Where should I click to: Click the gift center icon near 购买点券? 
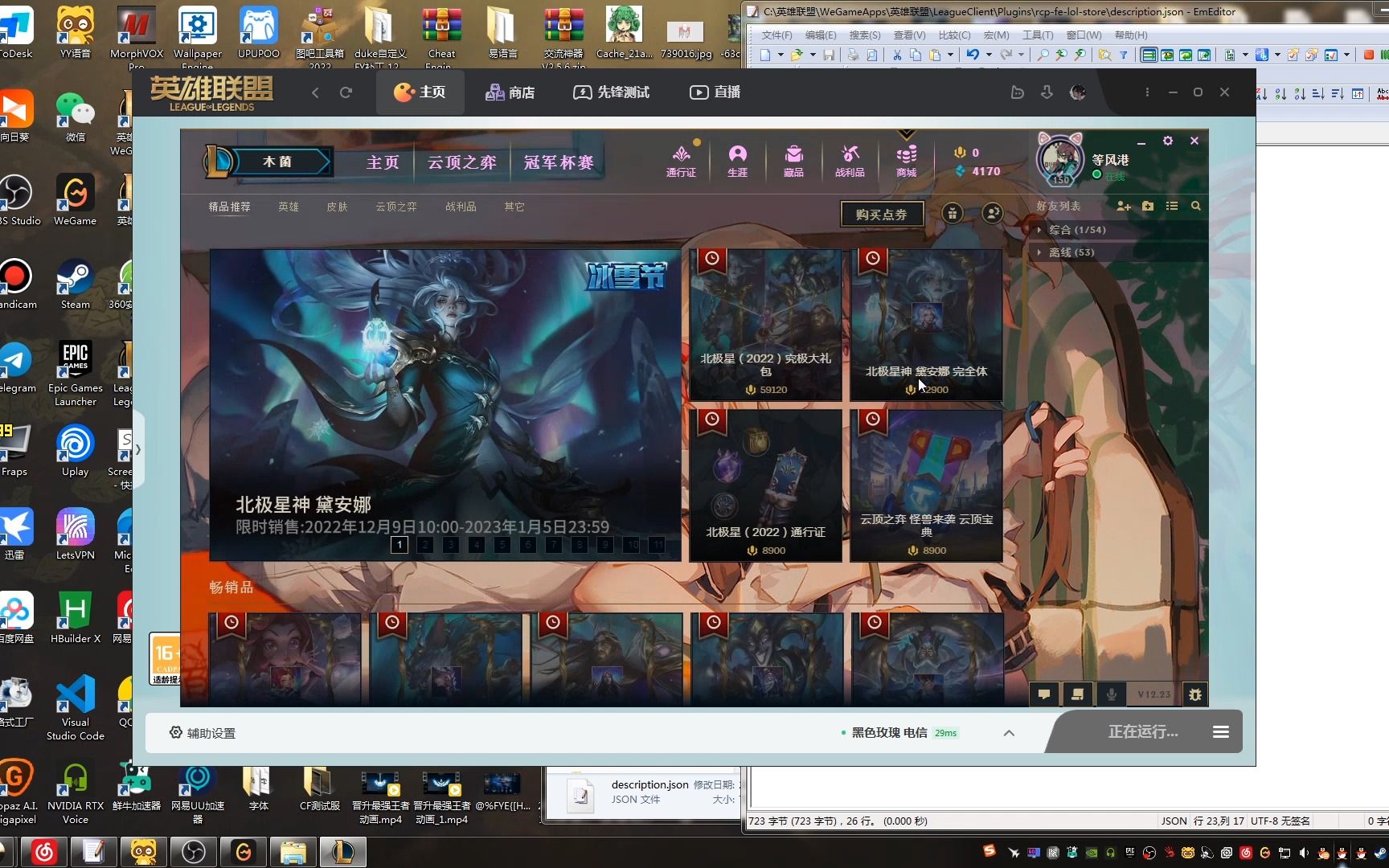click(953, 214)
